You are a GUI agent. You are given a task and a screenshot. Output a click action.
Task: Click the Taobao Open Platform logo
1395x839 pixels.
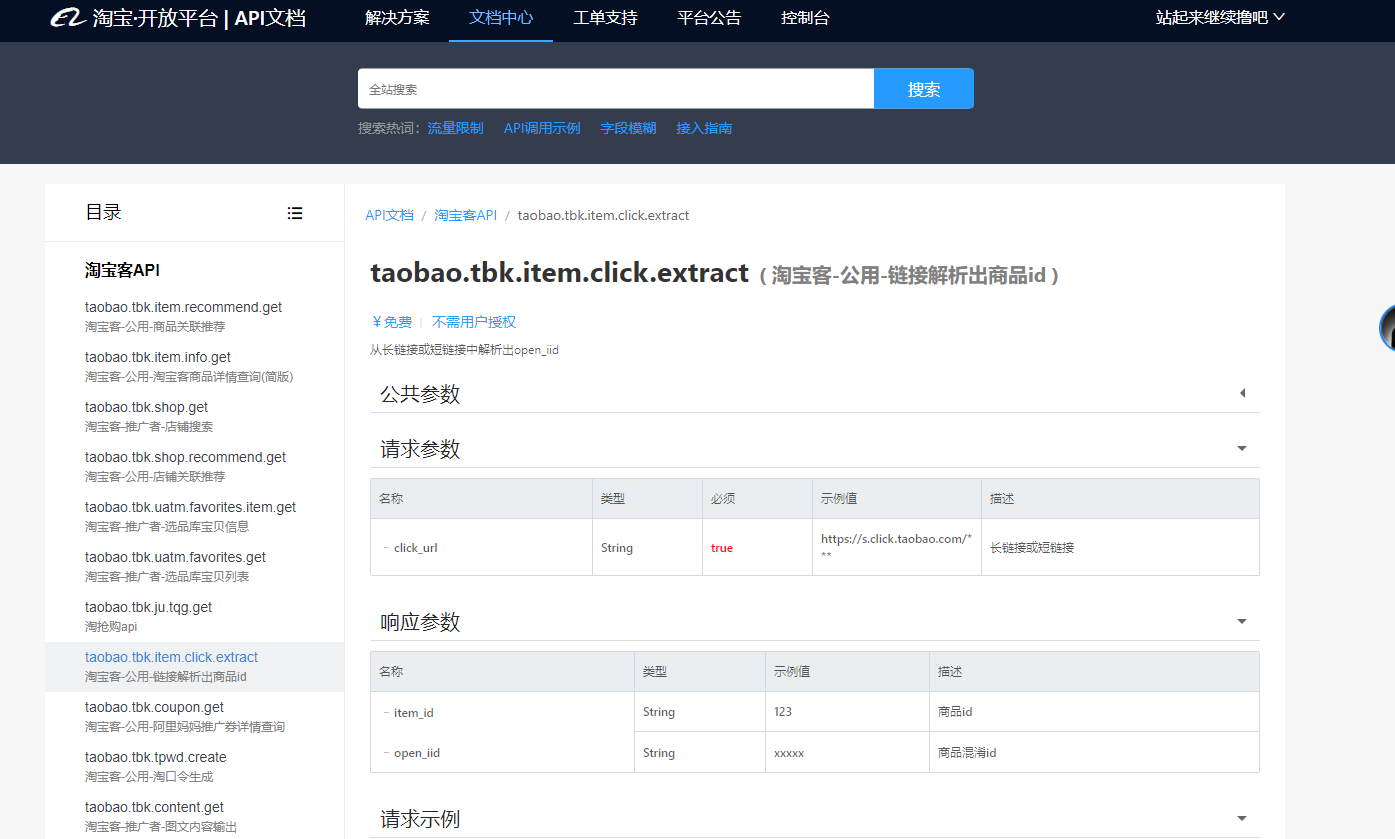pyautogui.click(x=178, y=18)
